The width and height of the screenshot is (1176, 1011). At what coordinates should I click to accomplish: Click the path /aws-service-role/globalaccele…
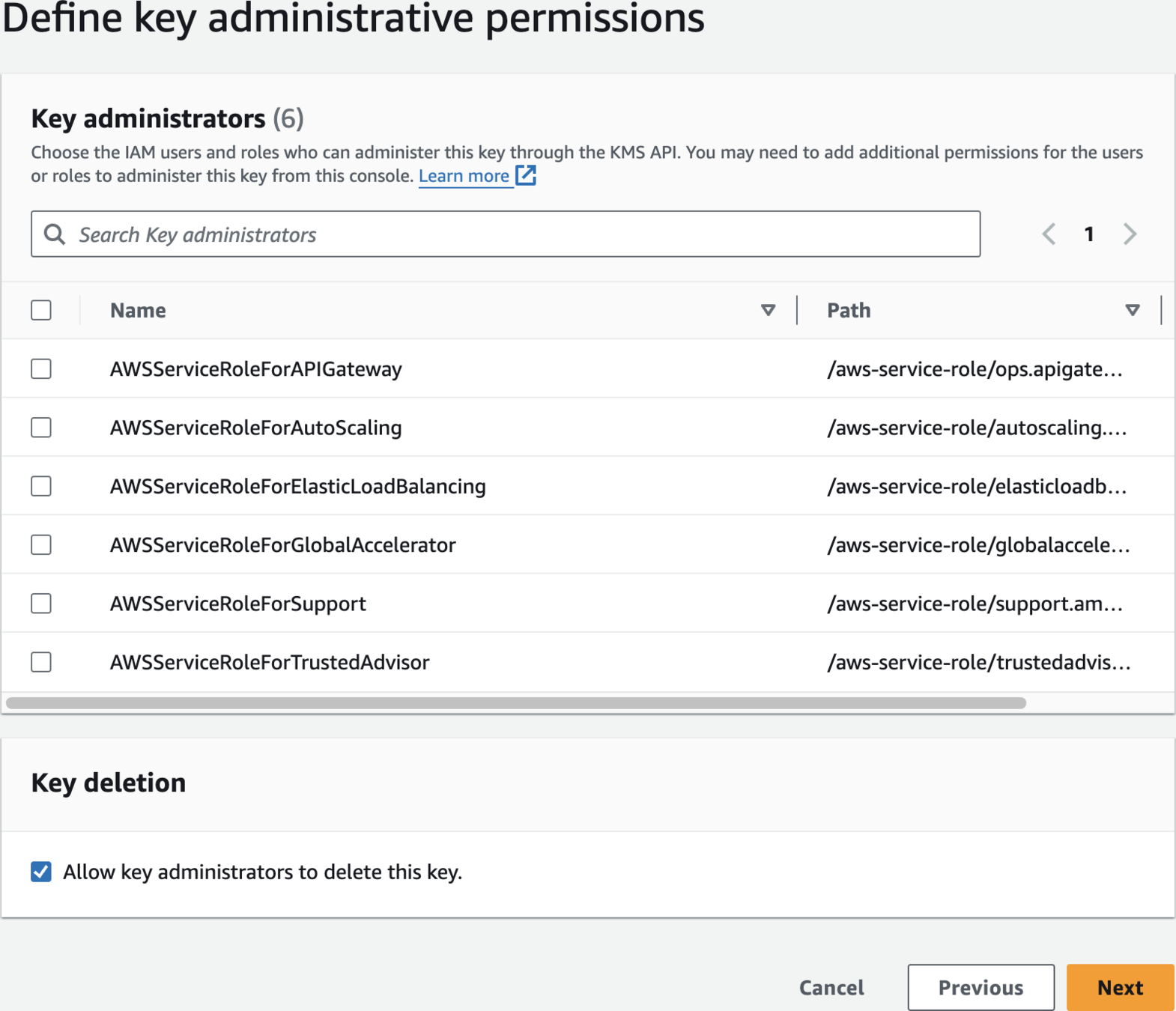pos(978,545)
